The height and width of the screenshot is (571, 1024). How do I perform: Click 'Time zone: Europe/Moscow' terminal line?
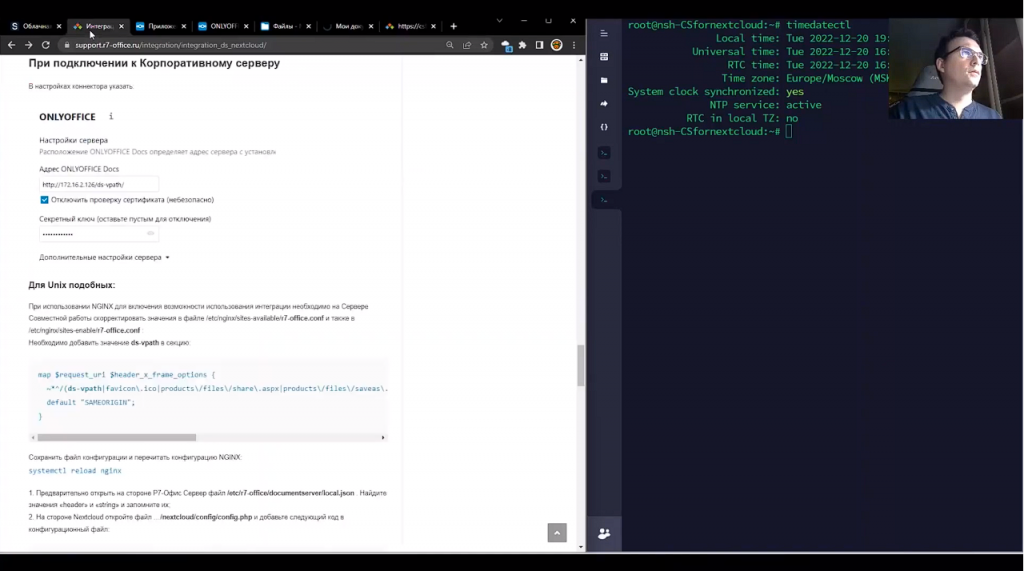[x=805, y=78]
